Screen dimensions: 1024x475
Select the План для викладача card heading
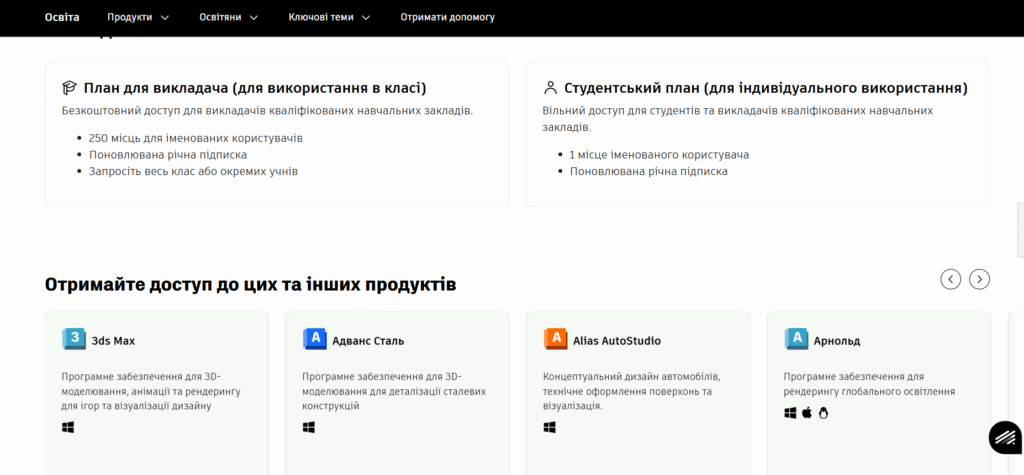(255, 88)
